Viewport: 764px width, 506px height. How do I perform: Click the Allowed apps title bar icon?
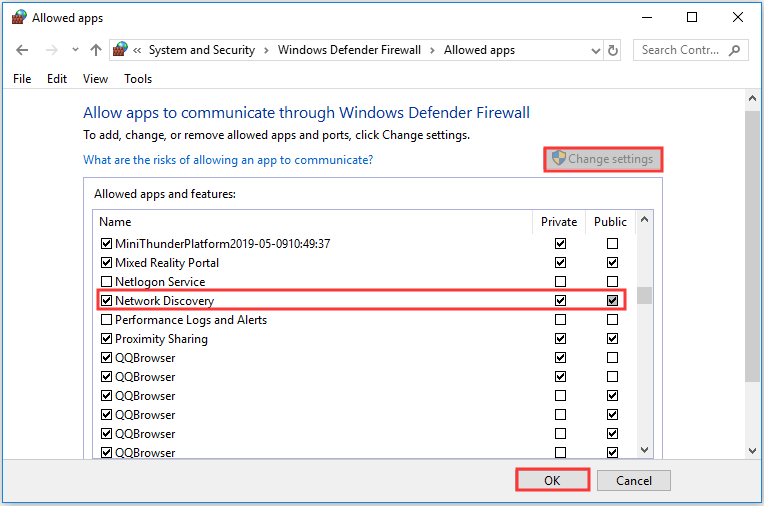pyautogui.click(x=19, y=18)
